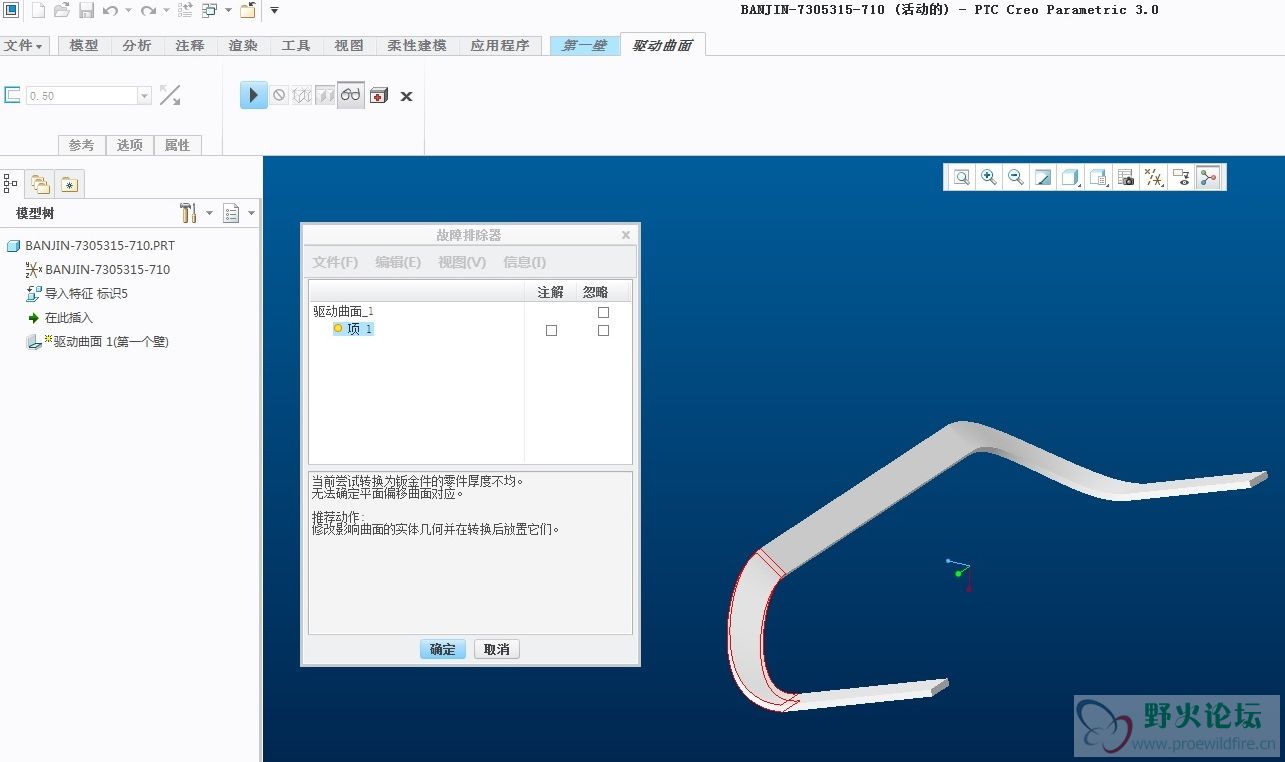
Task: Open the 0.50 thickness value dropdown
Action: 144,96
